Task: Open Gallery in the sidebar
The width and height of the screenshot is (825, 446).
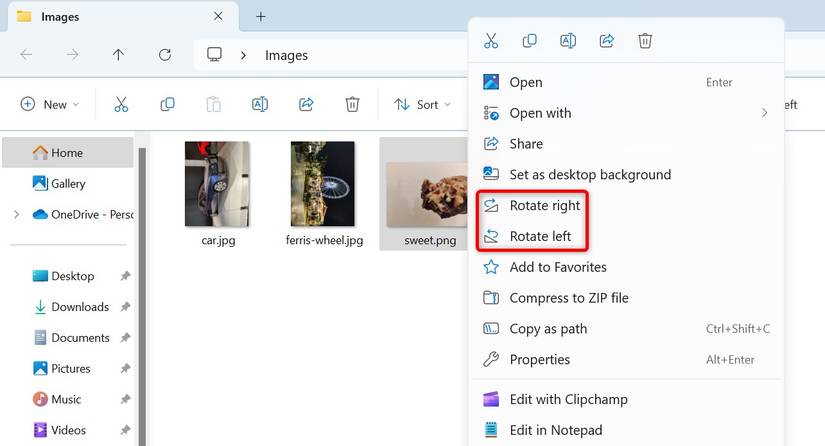Action: pyautogui.click(x=68, y=184)
